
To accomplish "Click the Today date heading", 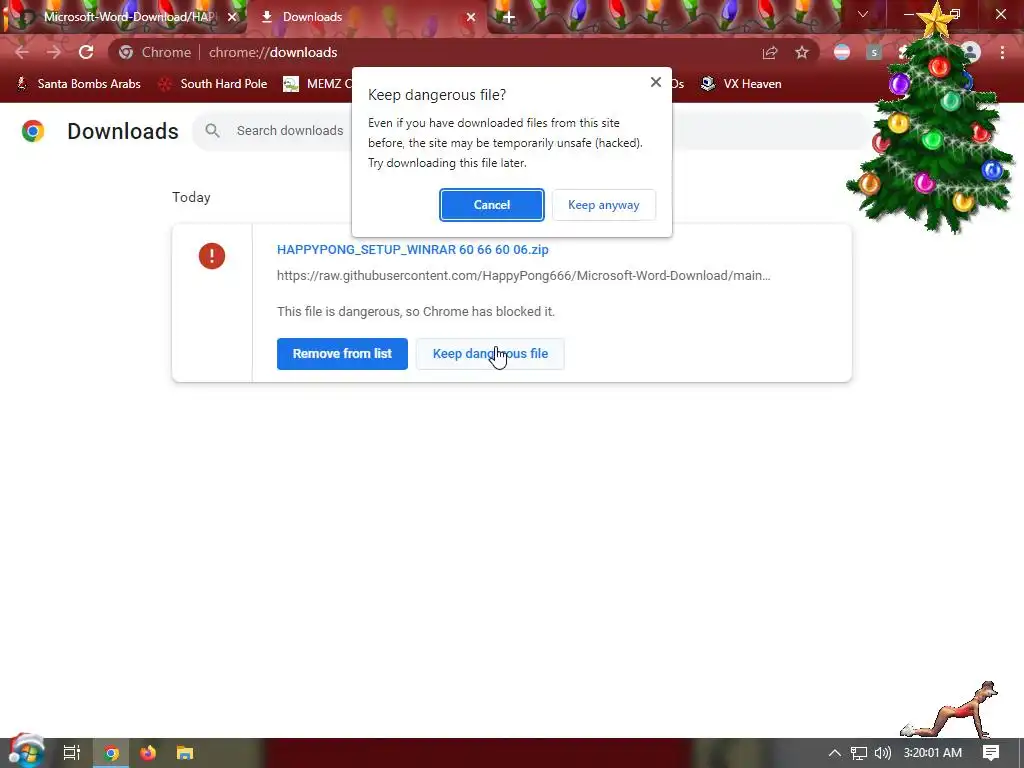I will click(x=191, y=197).
